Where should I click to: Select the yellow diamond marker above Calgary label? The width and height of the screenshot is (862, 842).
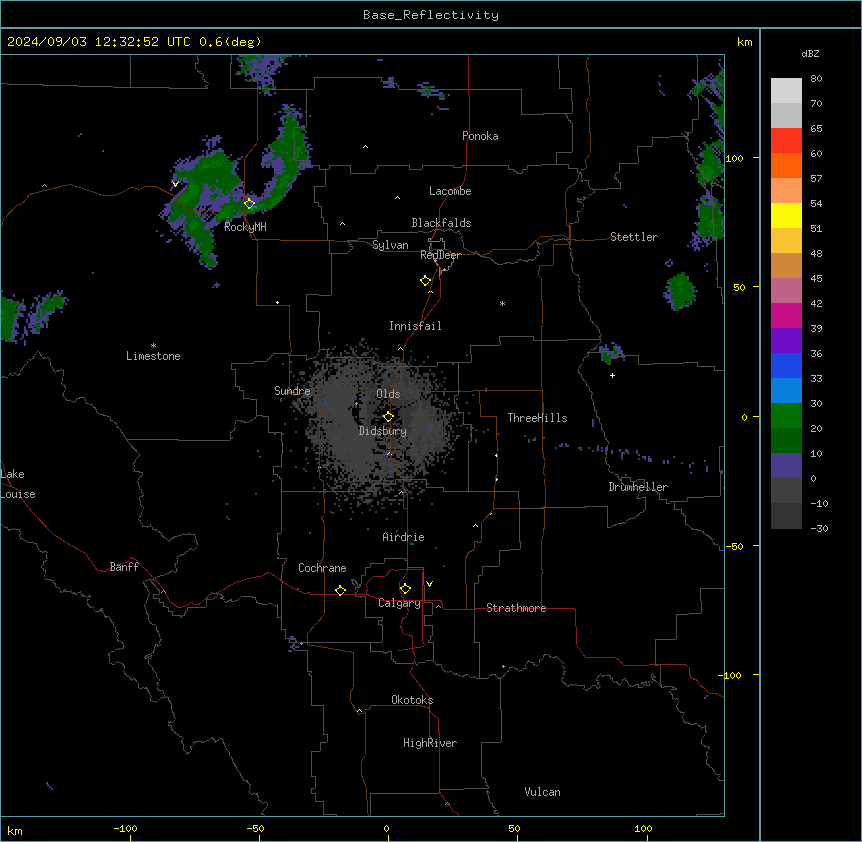(x=405, y=589)
